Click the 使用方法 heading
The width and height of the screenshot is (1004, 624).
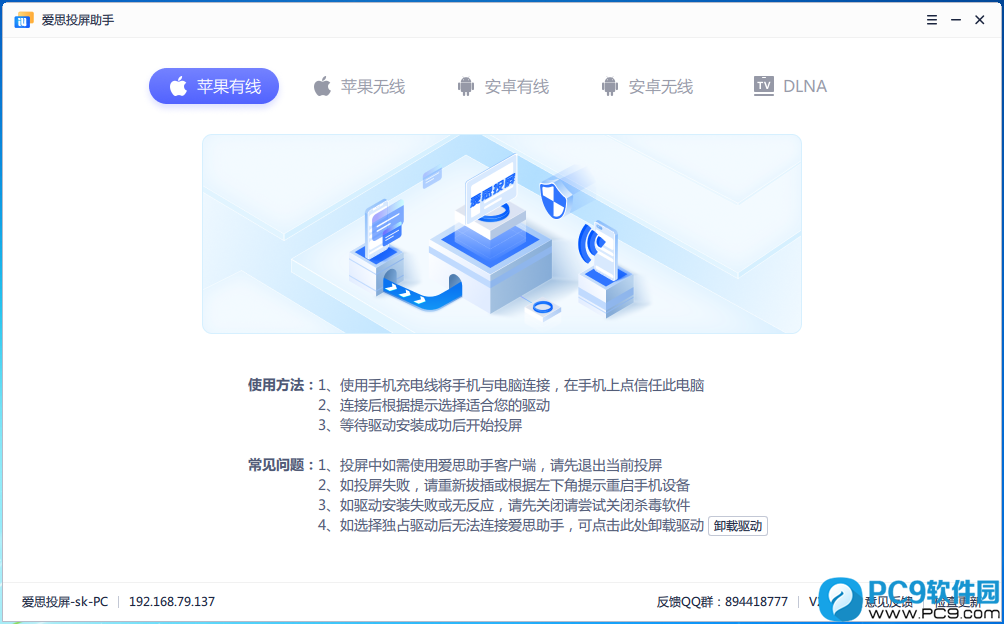point(281,385)
